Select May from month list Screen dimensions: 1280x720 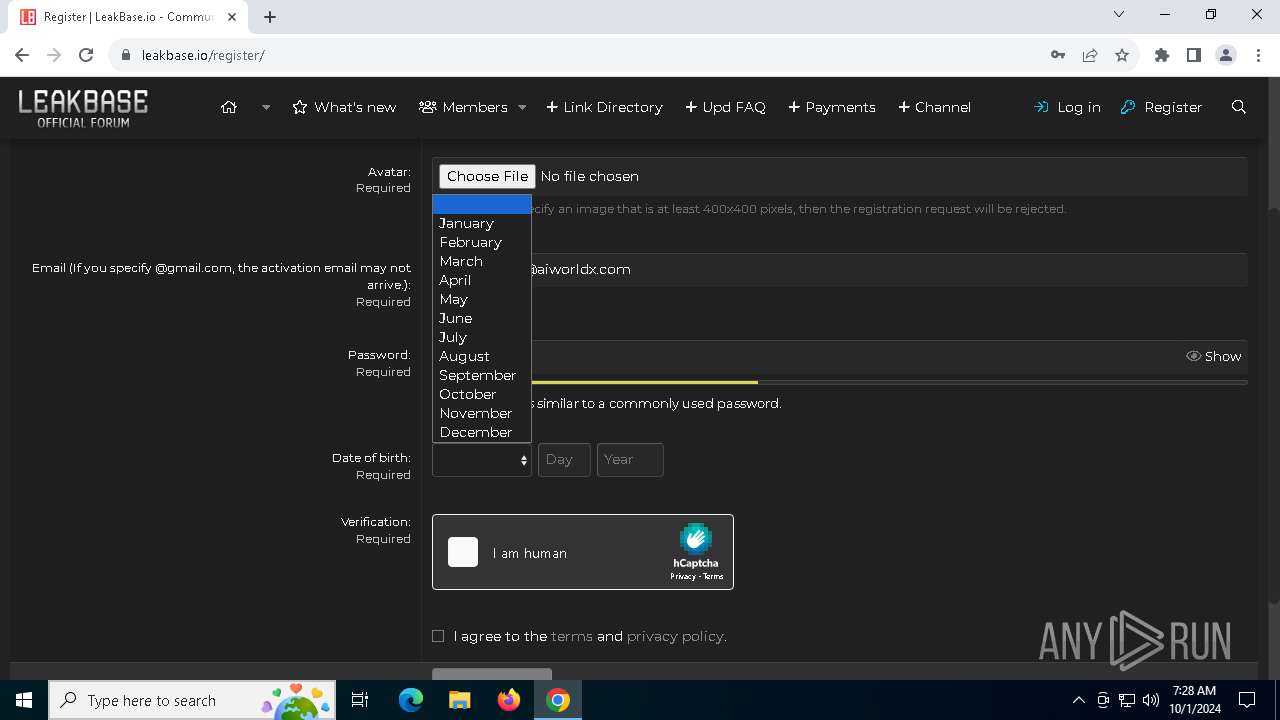click(x=481, y=299)
